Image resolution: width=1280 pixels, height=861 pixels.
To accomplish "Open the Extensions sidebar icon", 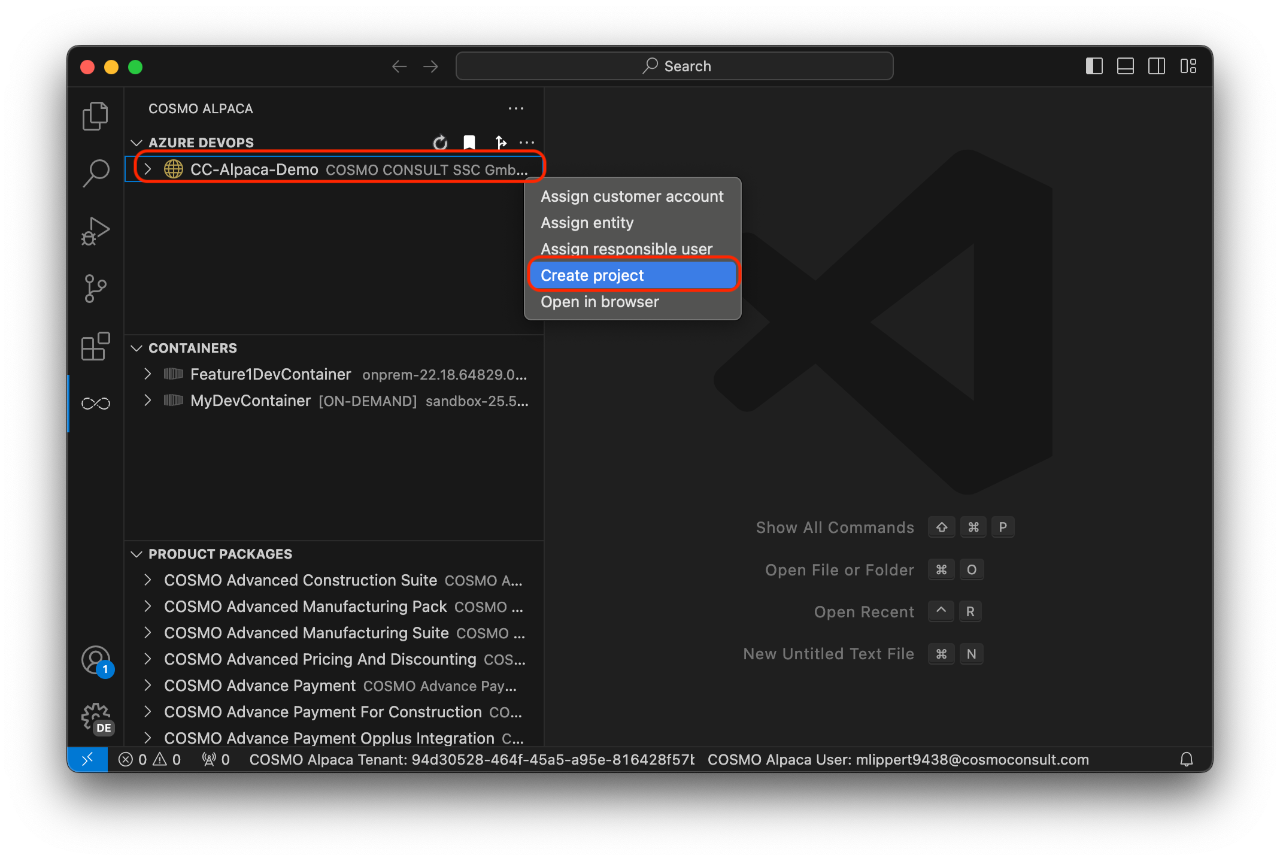I will tap(95, 346).
